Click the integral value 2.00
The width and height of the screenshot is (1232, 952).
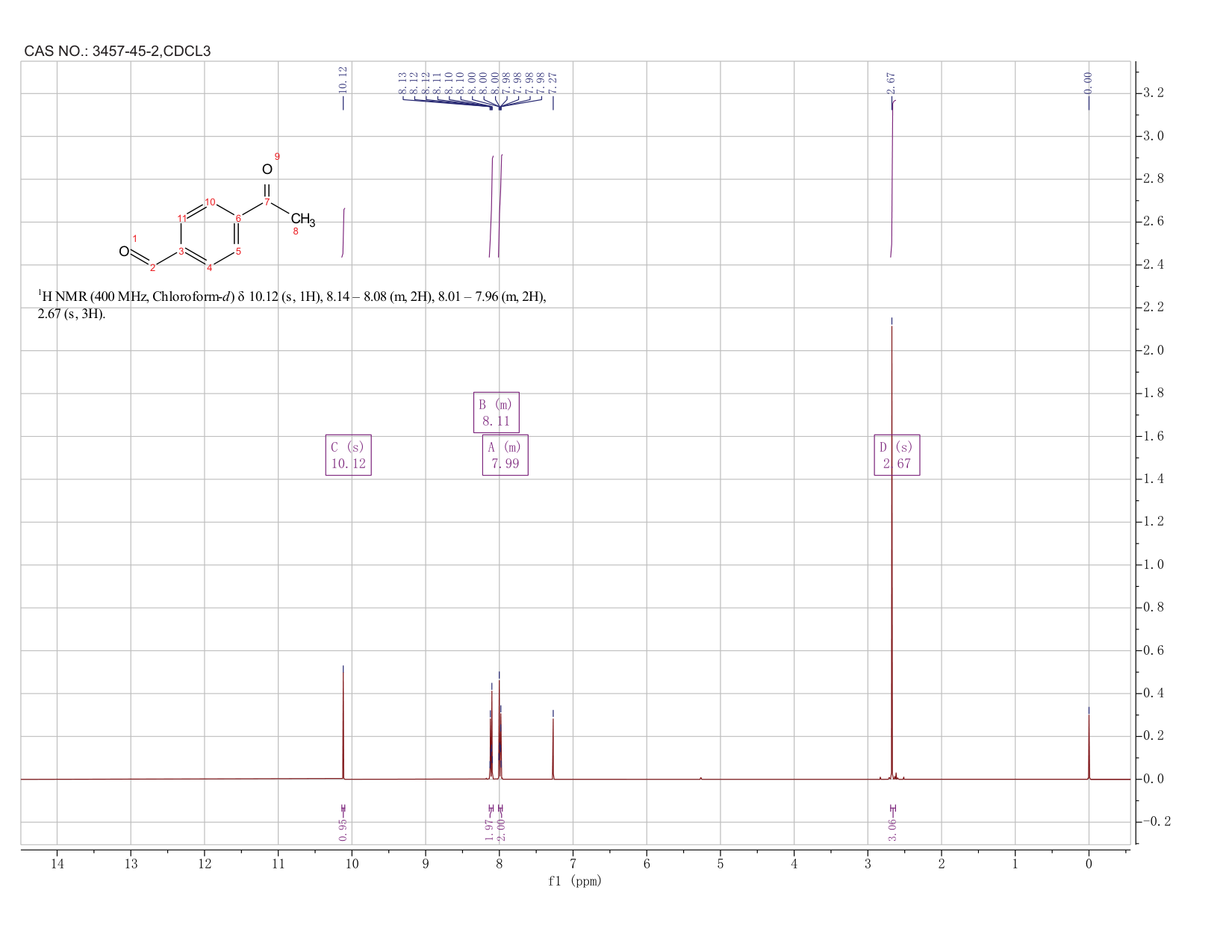(501, 829)
